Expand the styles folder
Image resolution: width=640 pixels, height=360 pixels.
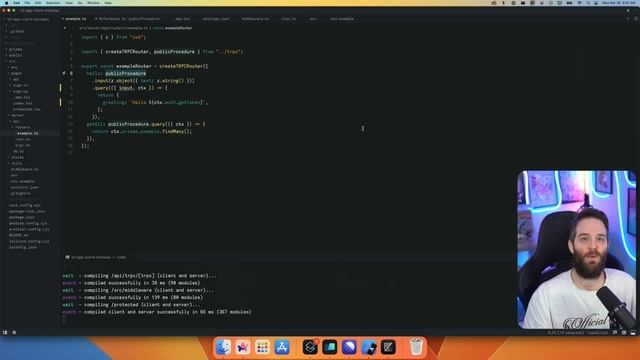(x=17, y=158)
